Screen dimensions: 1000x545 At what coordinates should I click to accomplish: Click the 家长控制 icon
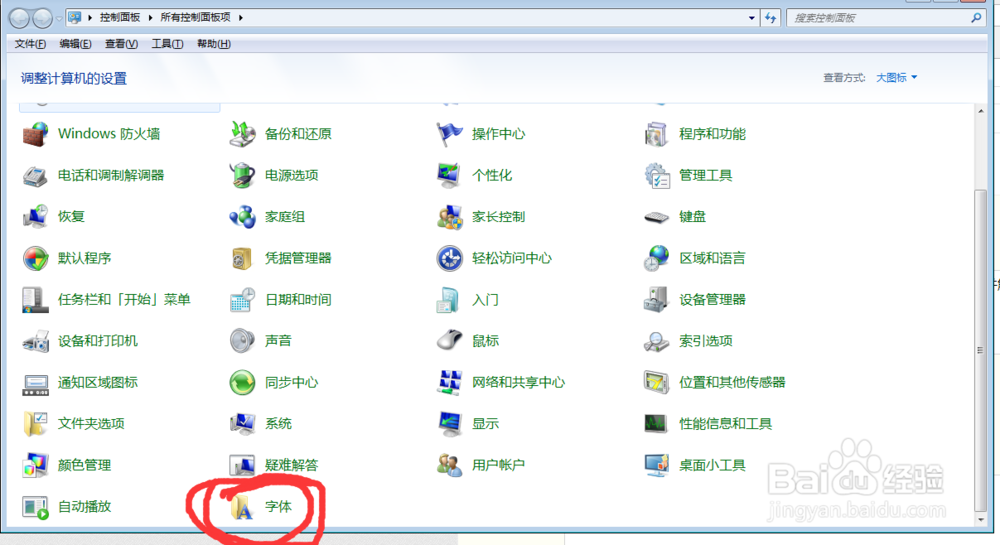click(450, 217)
